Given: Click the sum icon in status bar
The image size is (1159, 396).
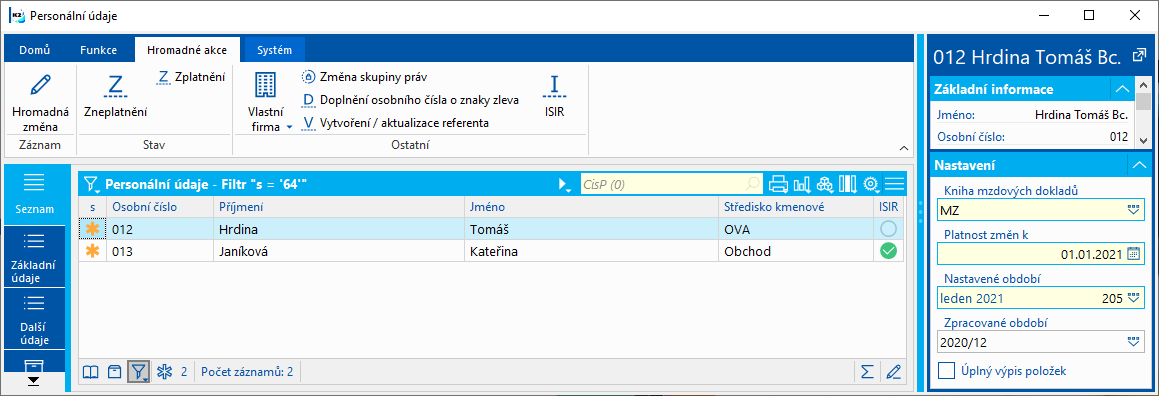Looking at the screenshot, I should [x=868, y=372].
